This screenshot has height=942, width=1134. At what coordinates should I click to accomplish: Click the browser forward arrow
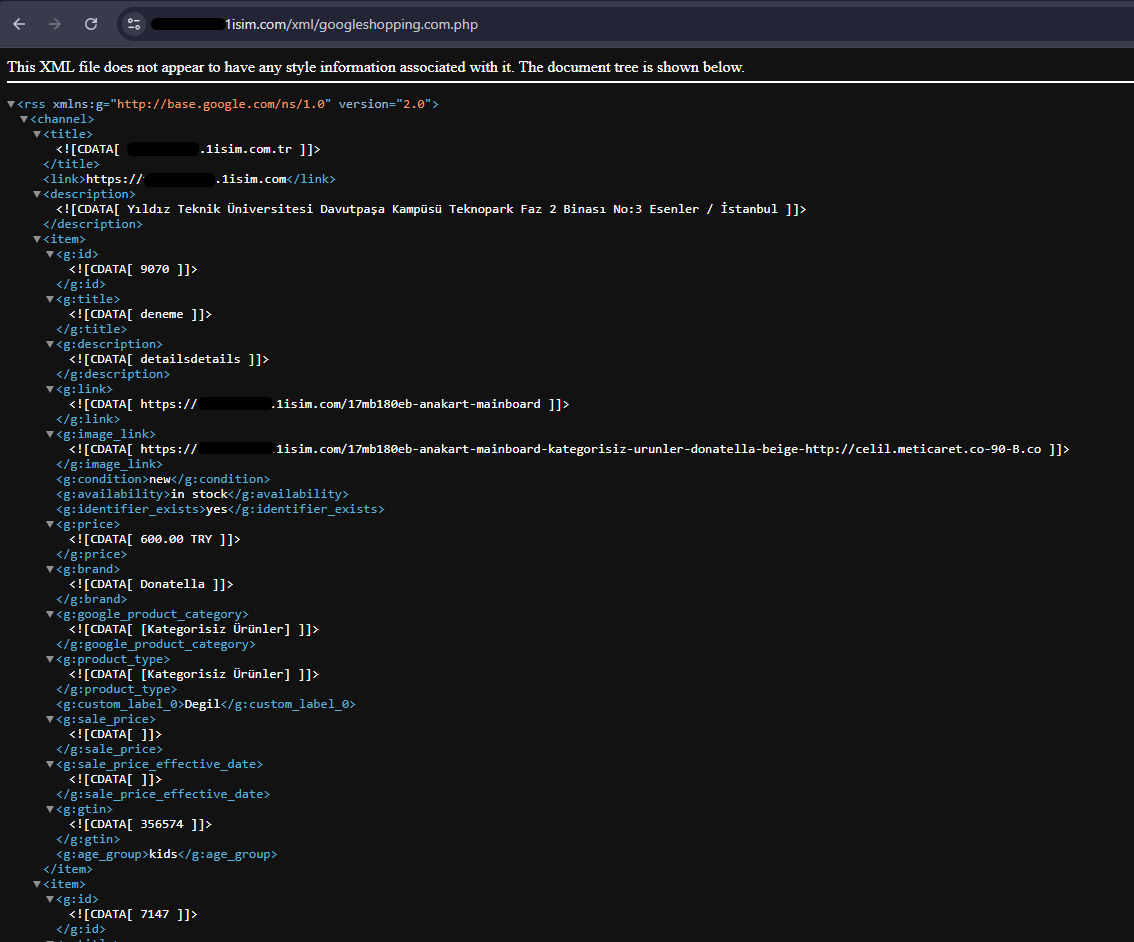(55, 24)
